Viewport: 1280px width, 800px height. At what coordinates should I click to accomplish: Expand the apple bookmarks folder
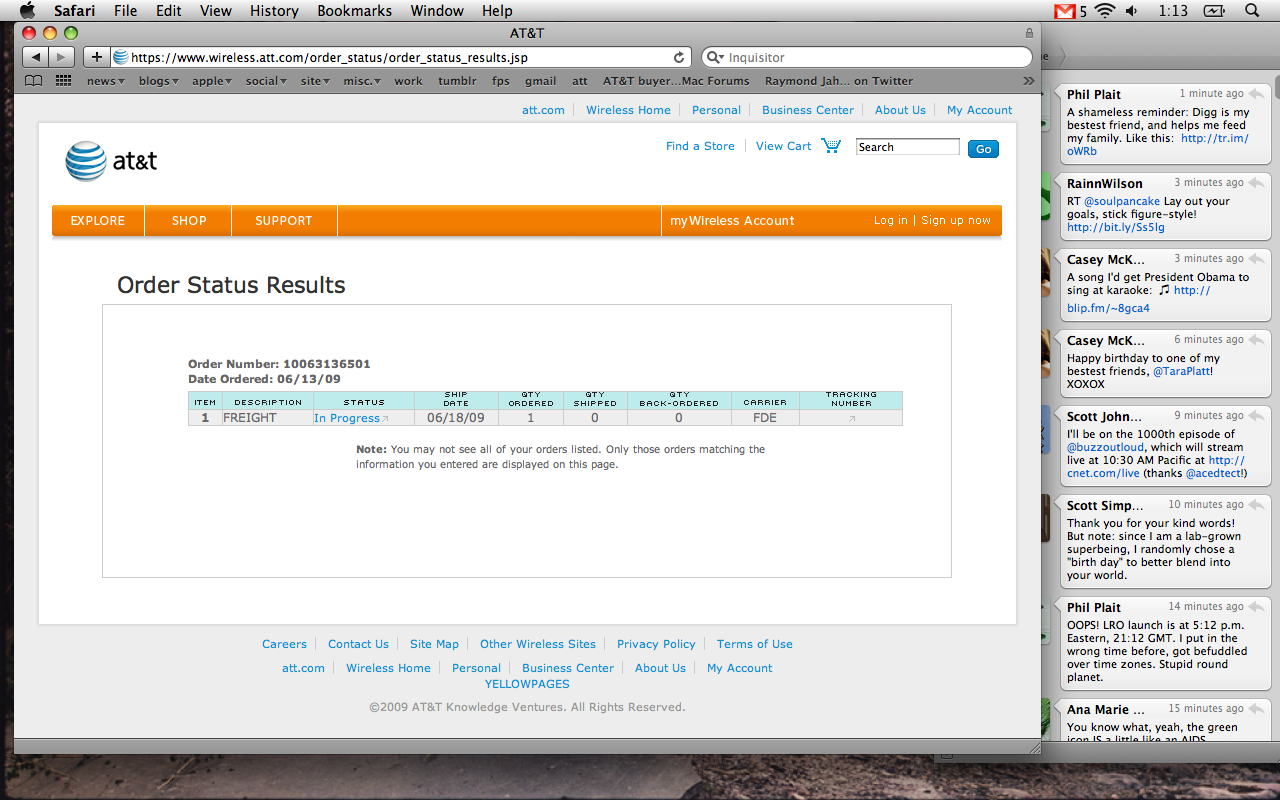[x=212, y=81]
